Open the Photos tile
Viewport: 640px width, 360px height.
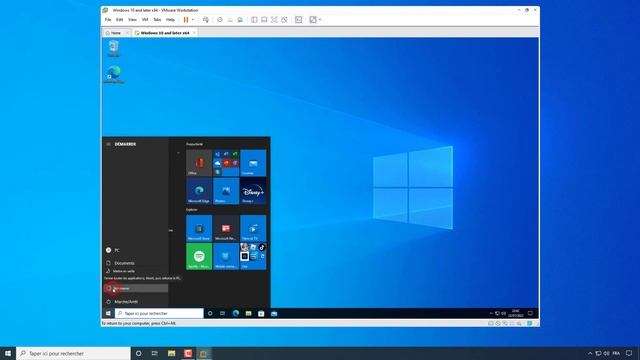point(226,191)
